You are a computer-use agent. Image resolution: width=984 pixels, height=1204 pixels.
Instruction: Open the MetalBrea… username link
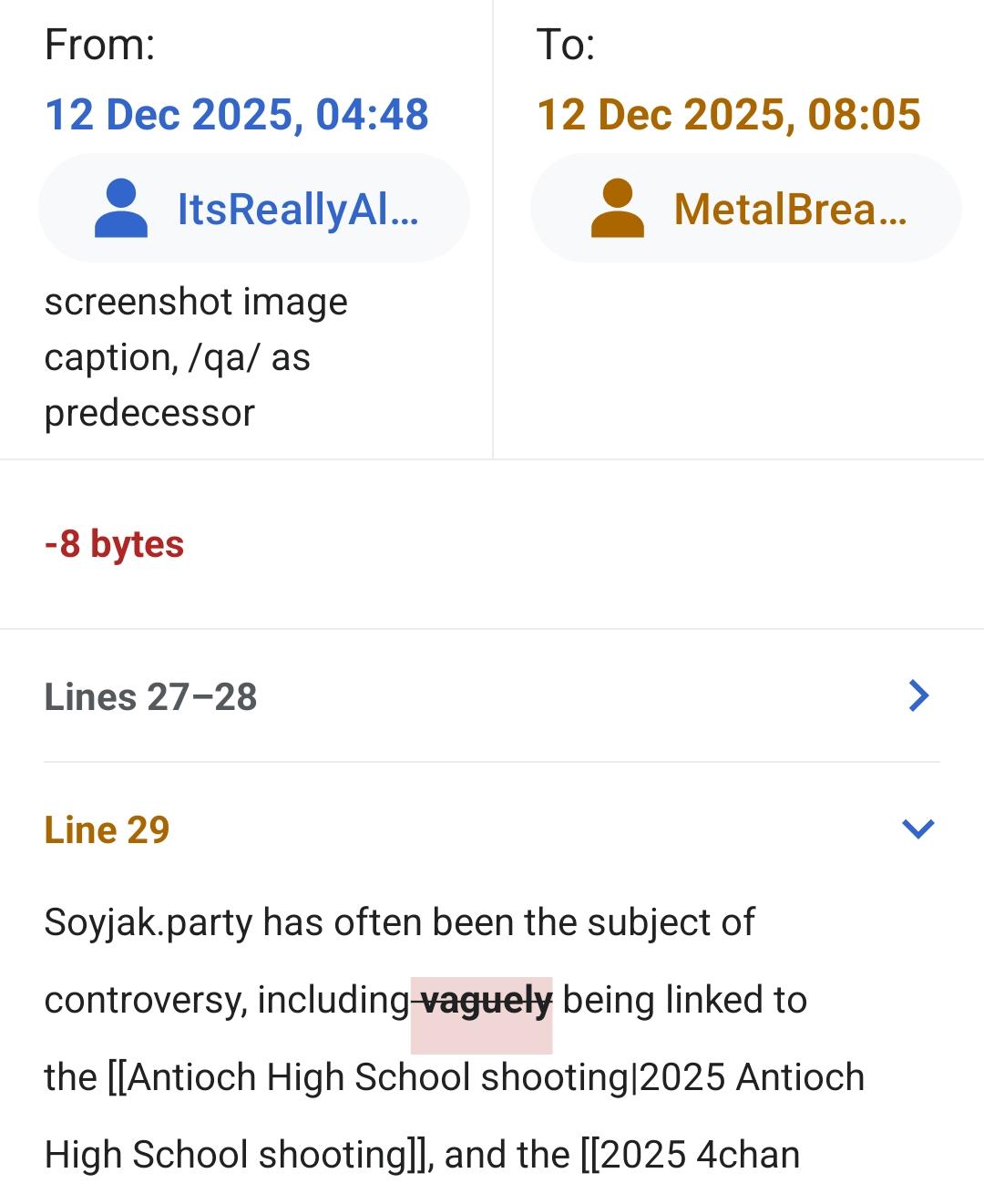[790, 210]
